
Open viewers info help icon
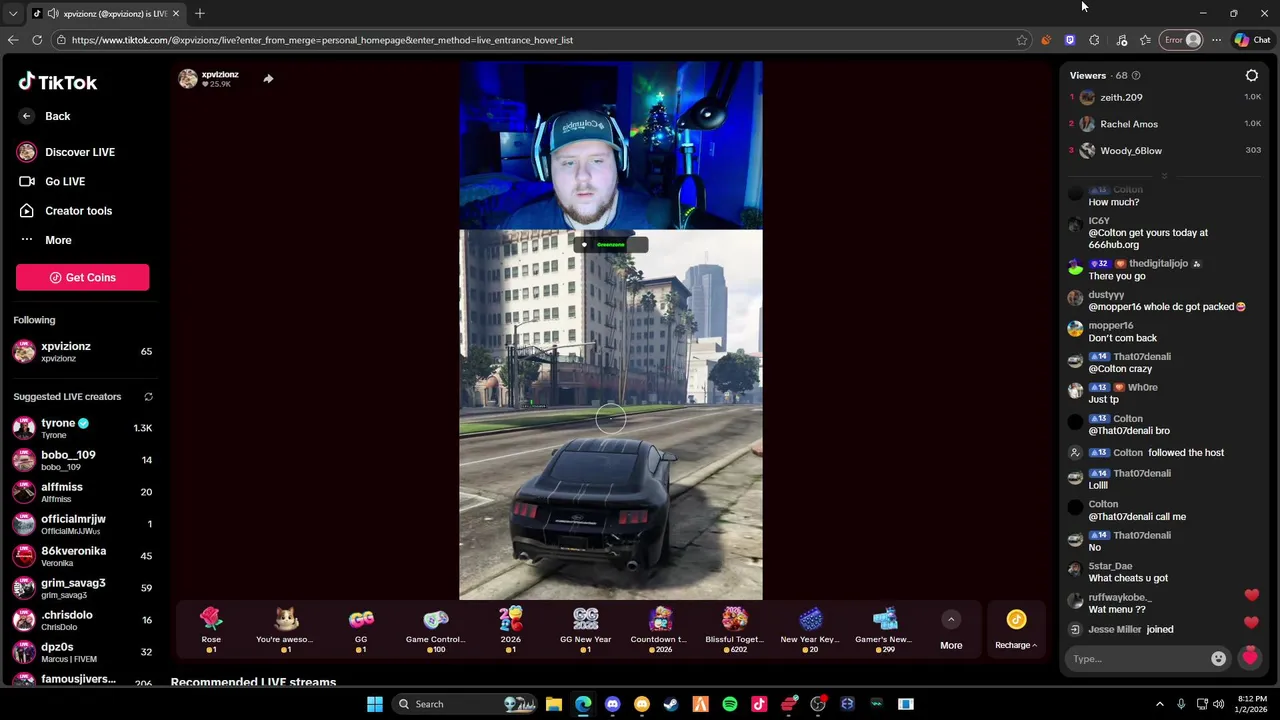[1136, 76]
